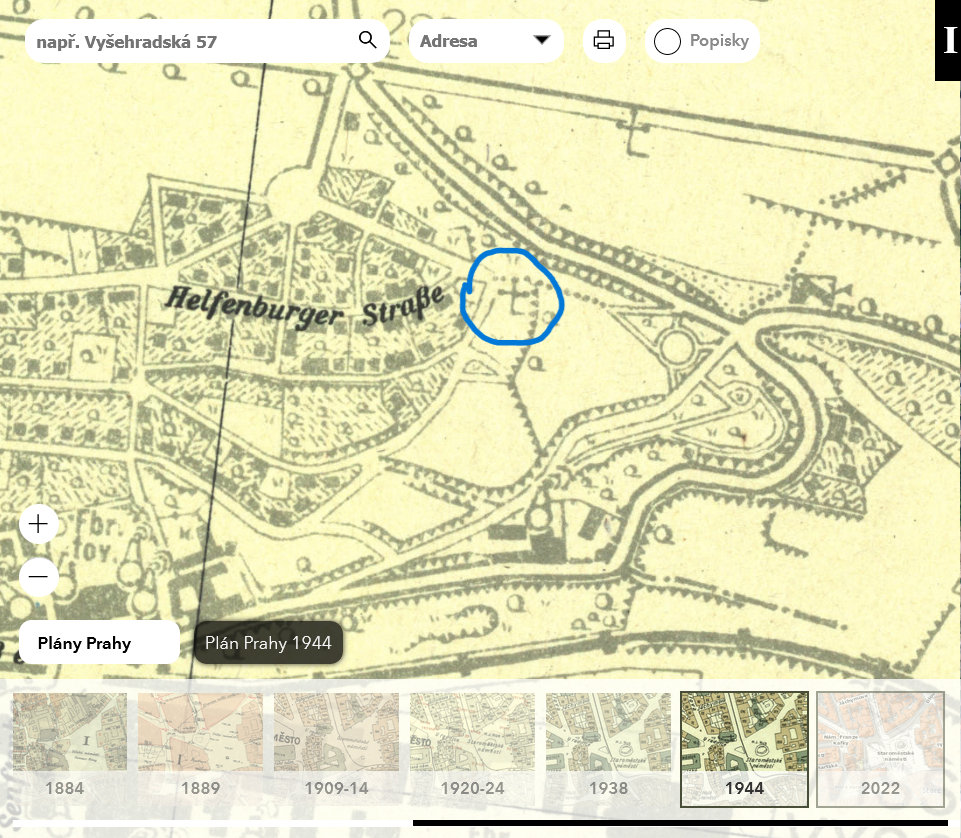
Task: Click the search magnifier icon
Action: point(367,41)
